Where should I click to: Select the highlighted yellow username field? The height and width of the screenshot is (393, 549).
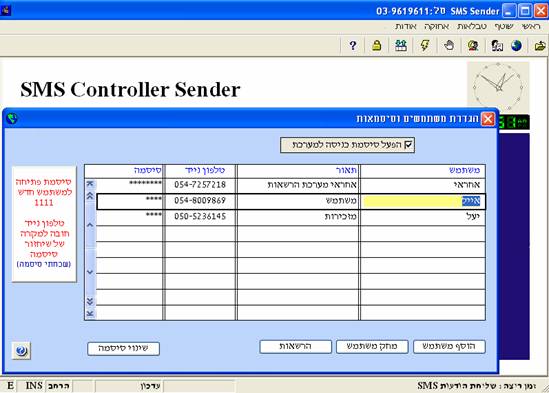click(423, 201)
